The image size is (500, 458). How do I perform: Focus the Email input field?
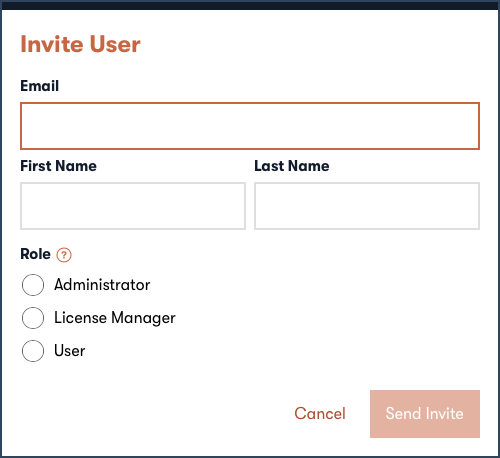[250, 126]
